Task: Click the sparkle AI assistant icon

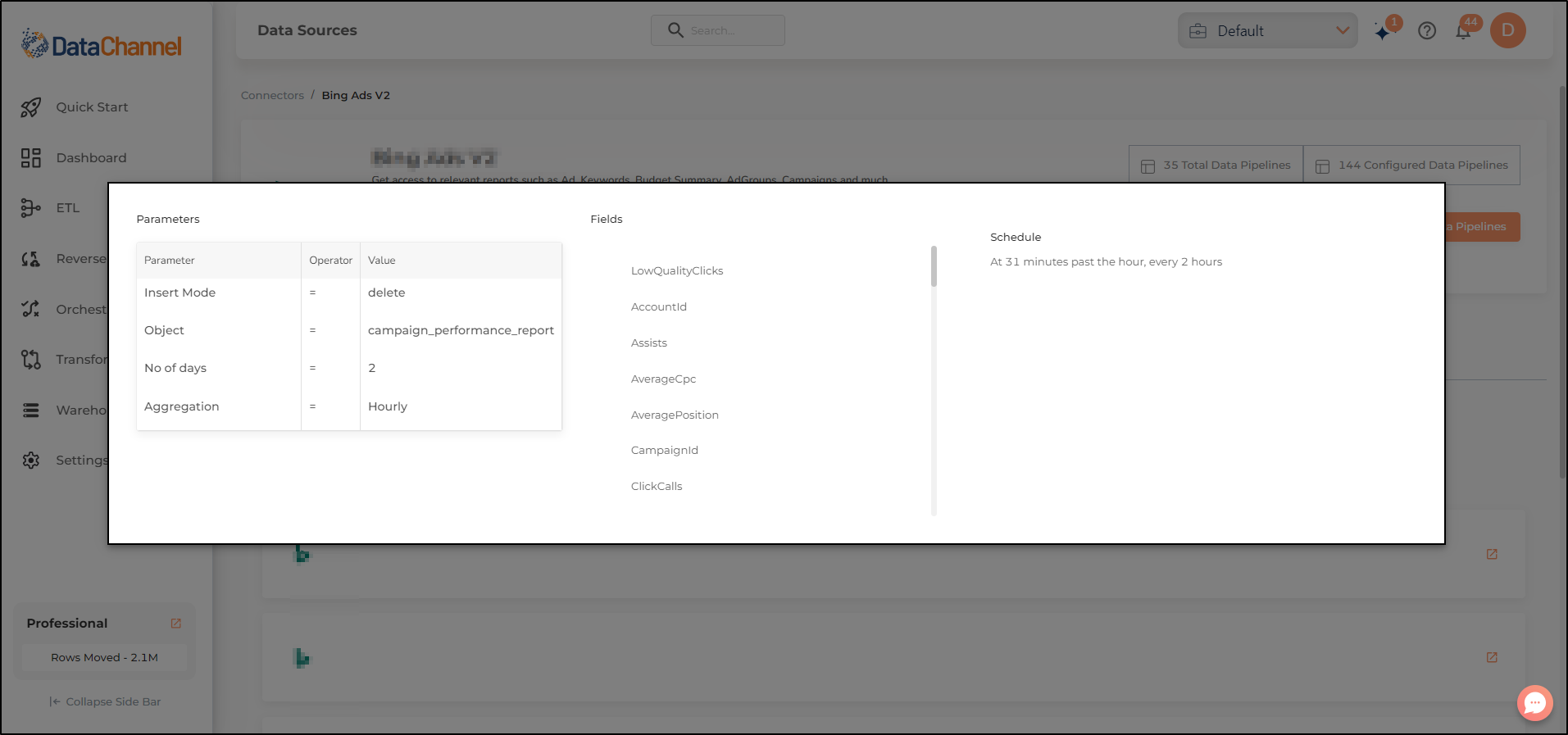Action: 1384,32
